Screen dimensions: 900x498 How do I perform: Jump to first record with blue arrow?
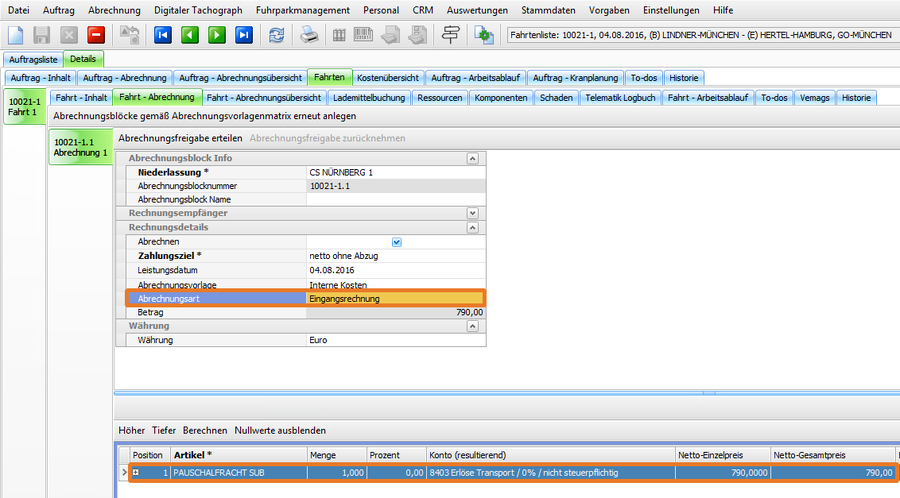click(x=163, y=35)
